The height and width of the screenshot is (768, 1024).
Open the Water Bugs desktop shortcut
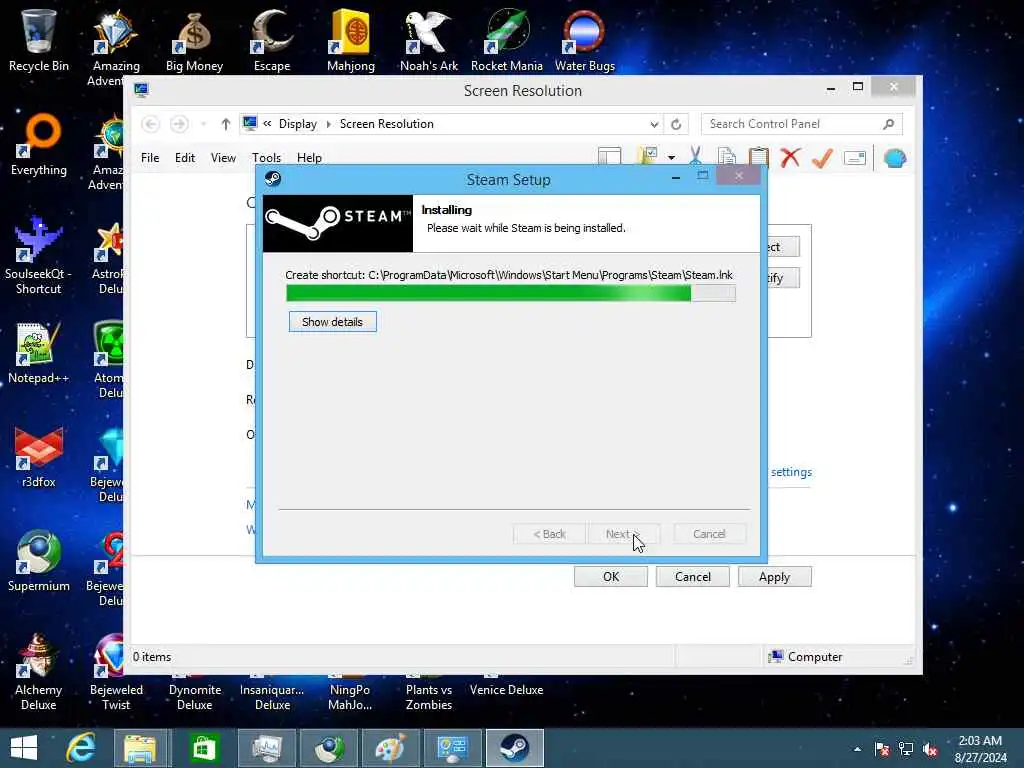point(584,39)
